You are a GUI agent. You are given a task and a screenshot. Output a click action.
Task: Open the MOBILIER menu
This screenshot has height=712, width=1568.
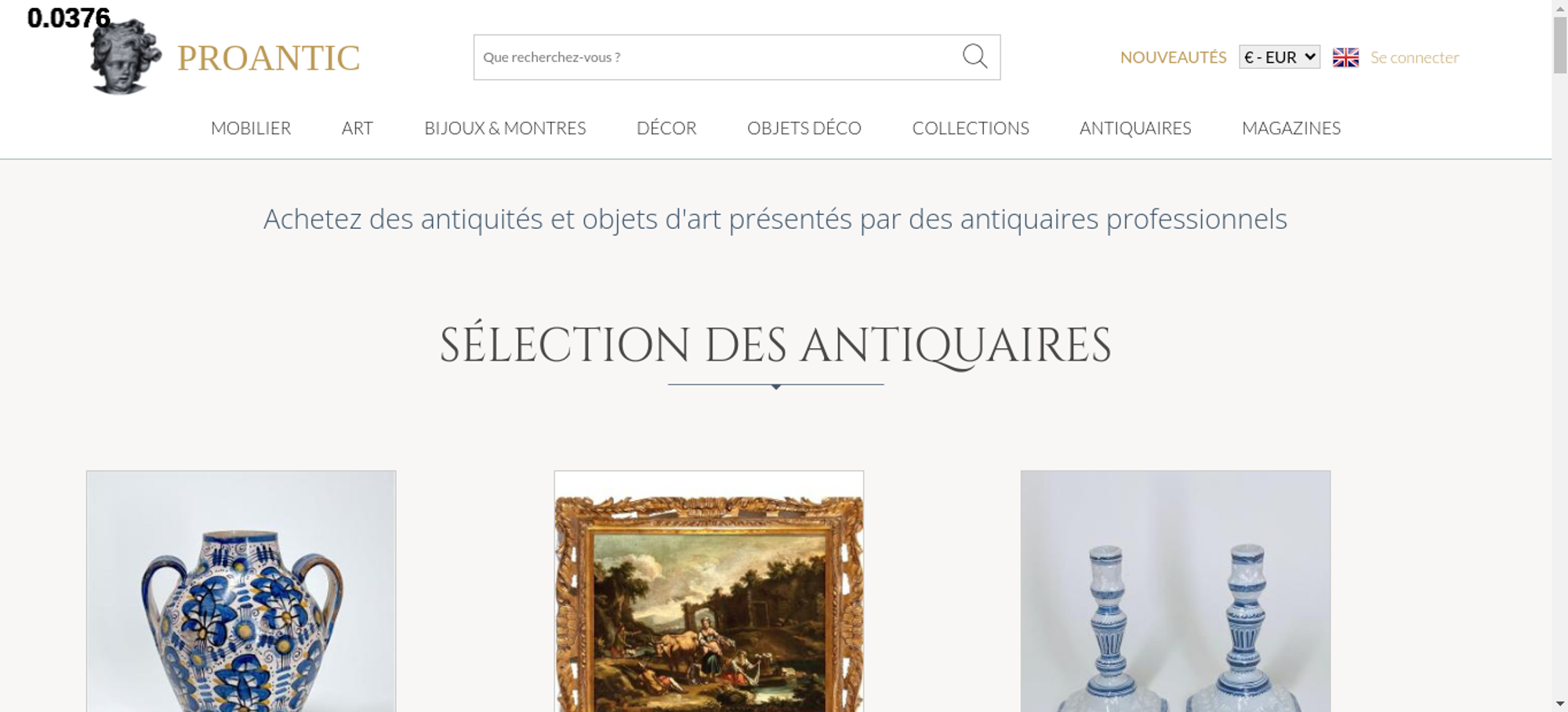tap(251, 128)
